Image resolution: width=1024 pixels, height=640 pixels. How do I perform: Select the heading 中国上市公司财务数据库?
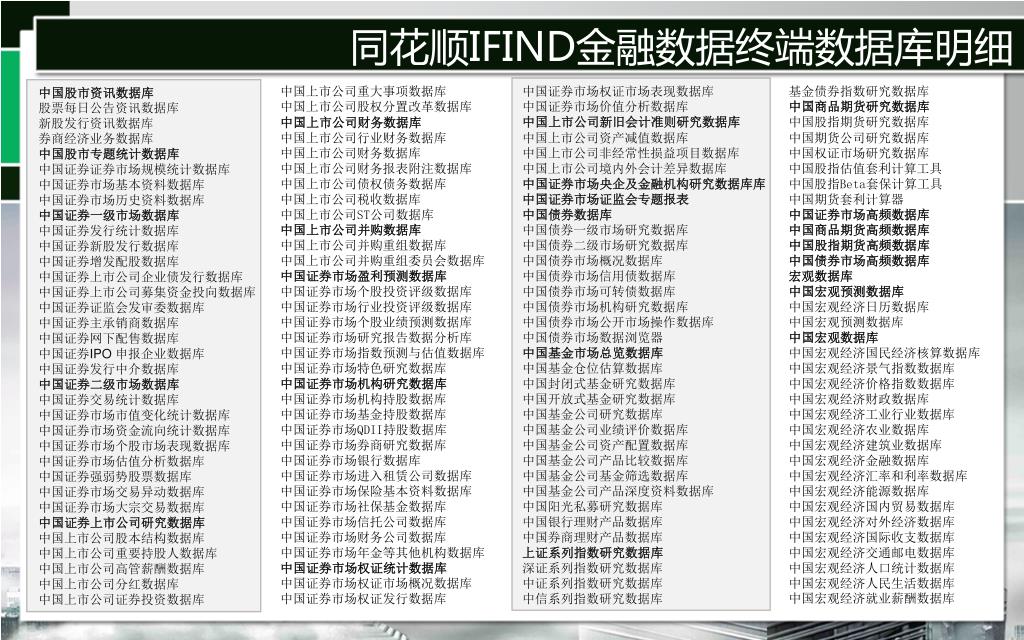coord(351,122)
